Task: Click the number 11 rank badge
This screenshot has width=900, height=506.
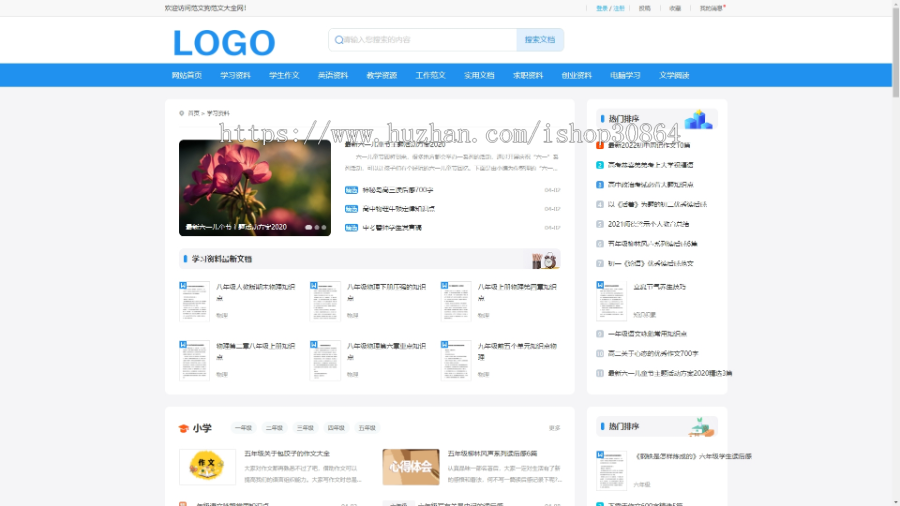Action: pos(600,373)
